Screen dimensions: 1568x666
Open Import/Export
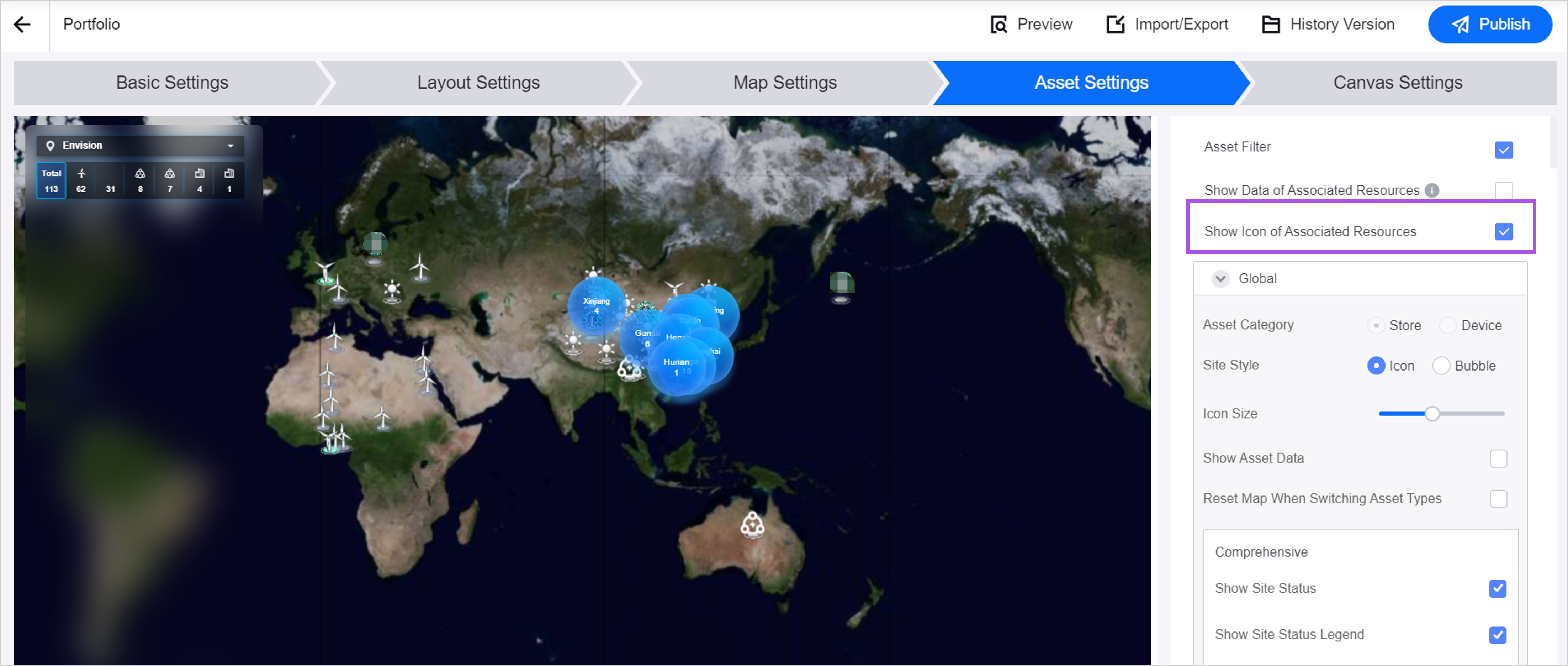click(x=1166, y=24)
